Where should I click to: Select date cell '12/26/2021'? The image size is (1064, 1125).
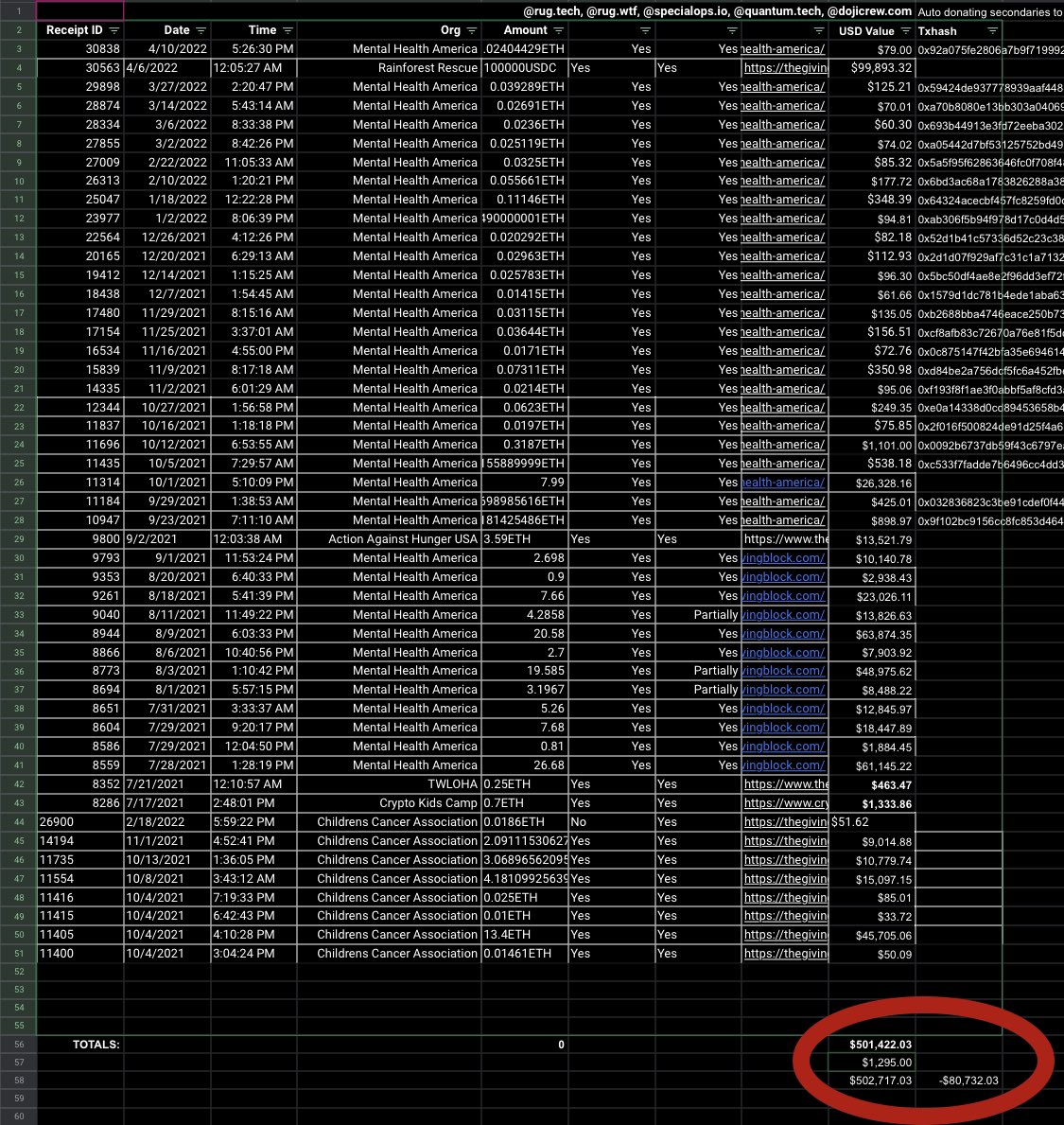pos(167,237)
